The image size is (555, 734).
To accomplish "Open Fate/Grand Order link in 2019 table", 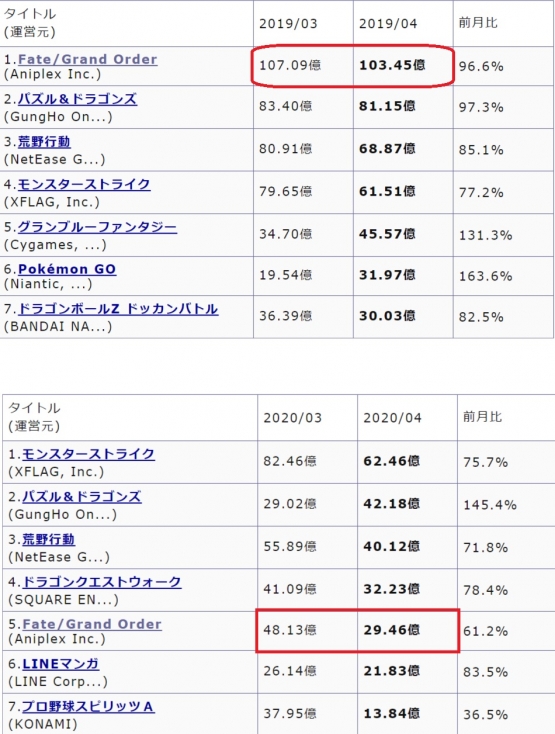I will point(88,59).
